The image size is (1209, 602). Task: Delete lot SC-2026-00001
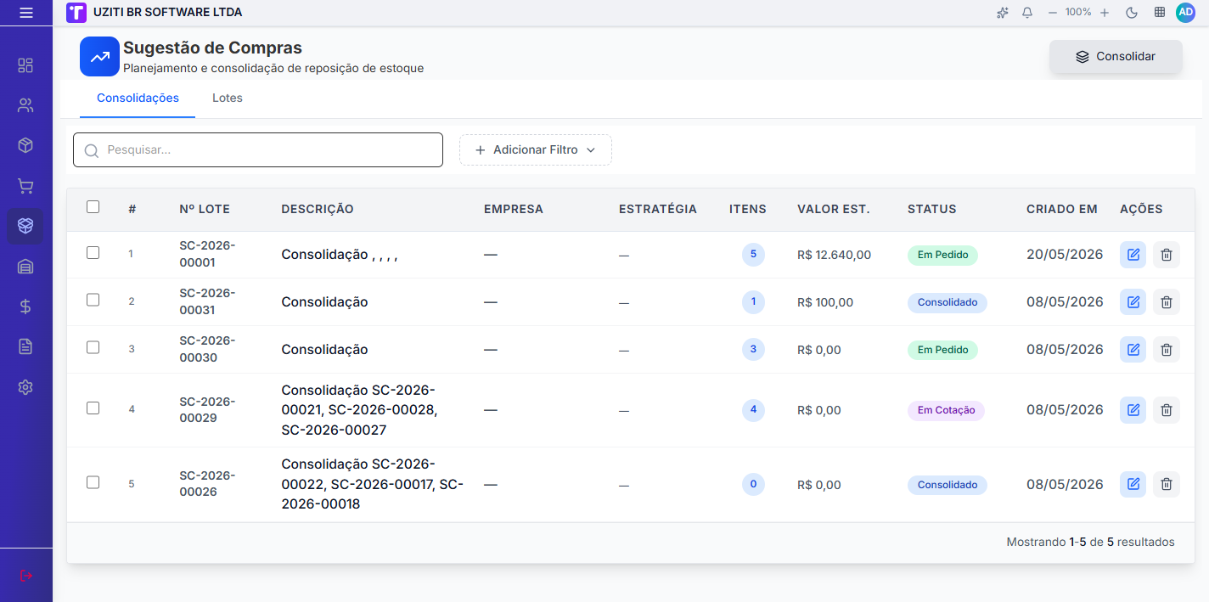1166,255
